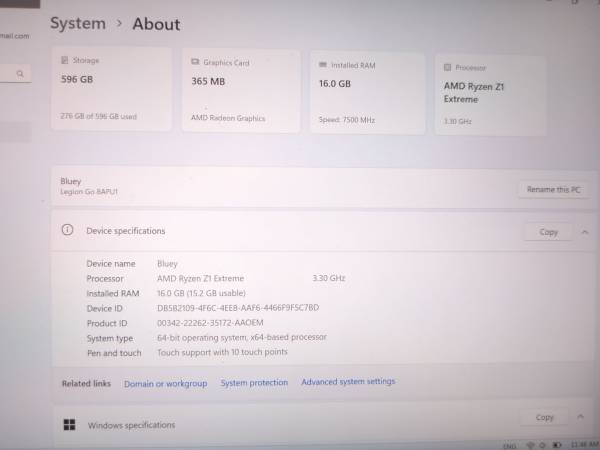Click the ENG language indicator in taskbar

coord(508,445)
